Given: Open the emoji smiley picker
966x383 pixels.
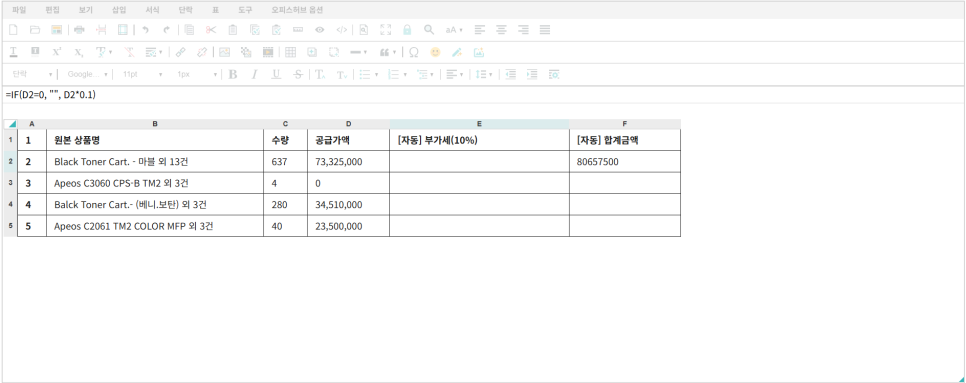Looking at the screenshot, I should 436,52.
